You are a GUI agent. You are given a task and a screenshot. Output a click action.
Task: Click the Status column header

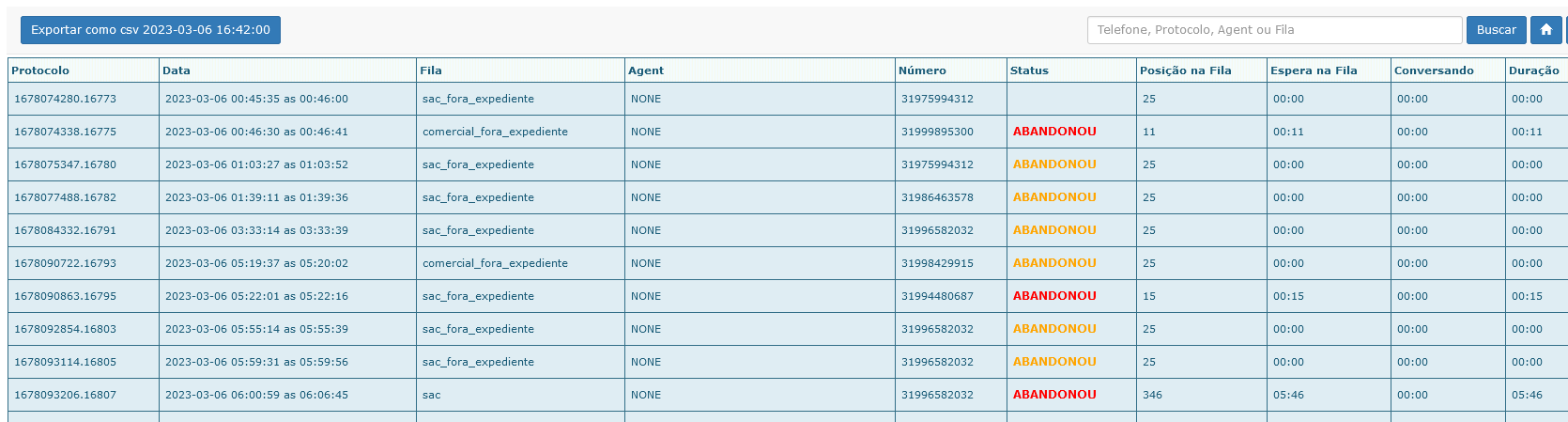pyautogui.click(x=1029, y=70)
